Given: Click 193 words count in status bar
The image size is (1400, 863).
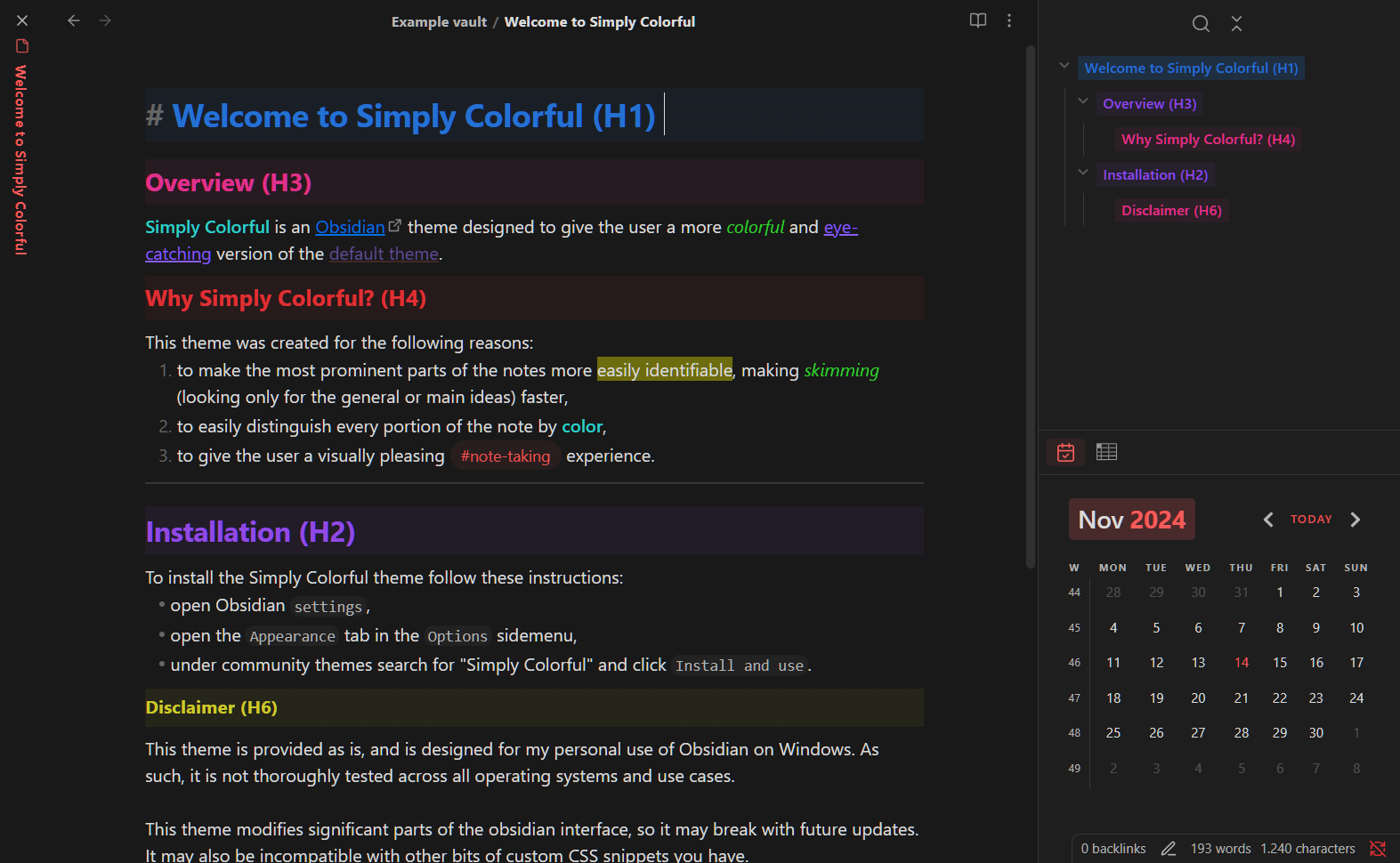Looking at the screenshot, I should coord(1220,849).
